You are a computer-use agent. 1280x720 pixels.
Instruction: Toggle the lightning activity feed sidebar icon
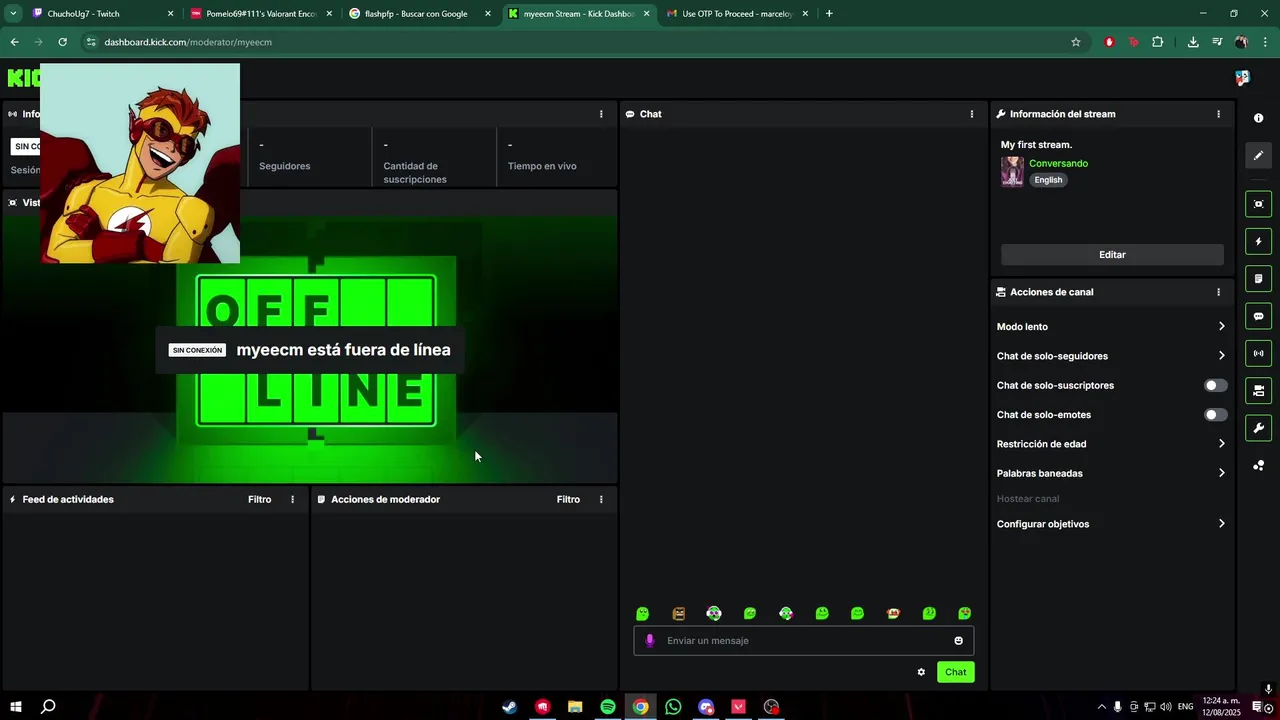coord(1258,241)
